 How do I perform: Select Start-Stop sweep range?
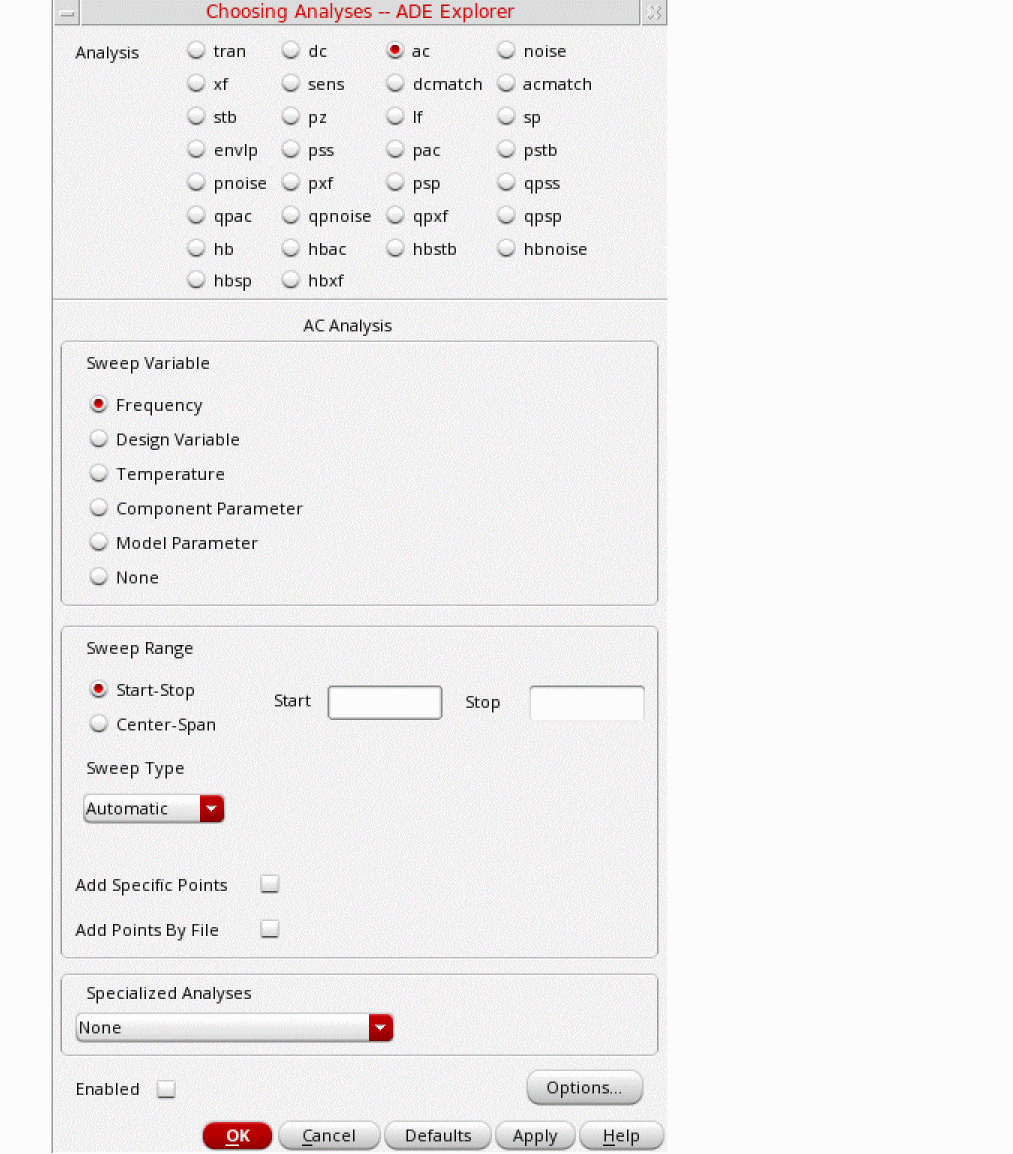click(x=99, y=690)
